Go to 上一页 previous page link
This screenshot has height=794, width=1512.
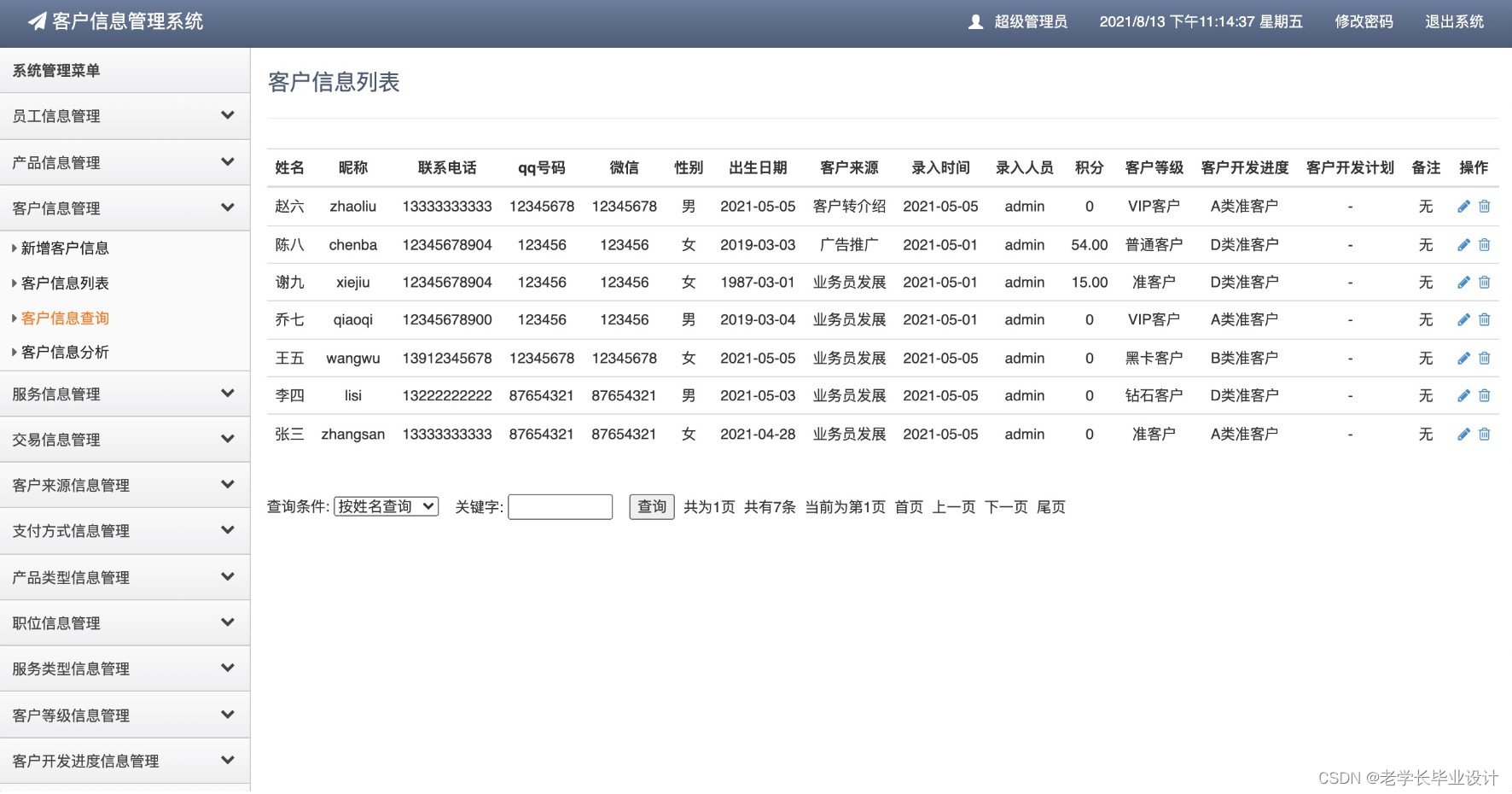954,507
